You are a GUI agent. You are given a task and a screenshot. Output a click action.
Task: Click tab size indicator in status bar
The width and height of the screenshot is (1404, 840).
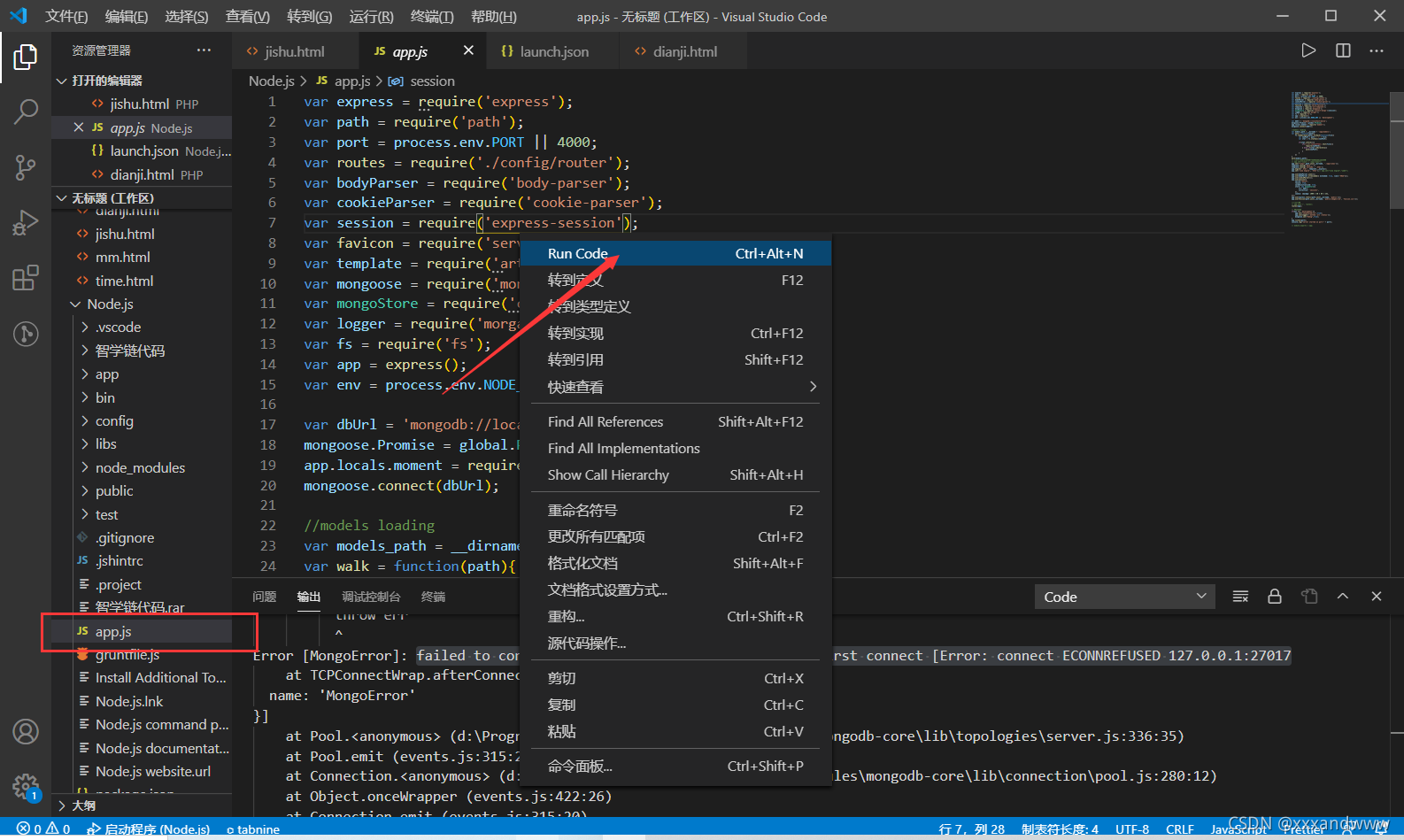click(1060, 829)
